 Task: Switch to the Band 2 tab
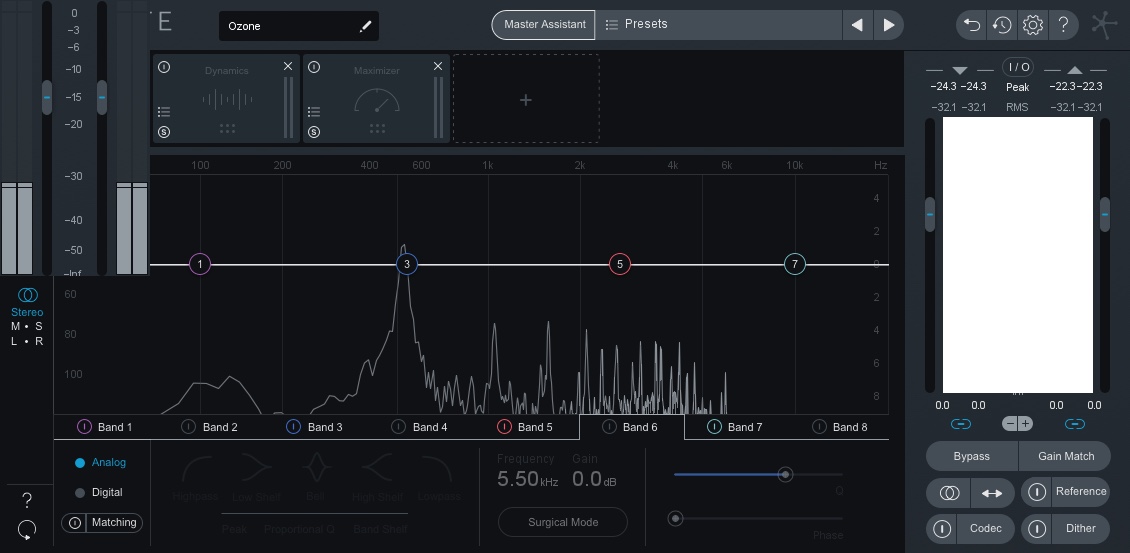pos(210,427)
